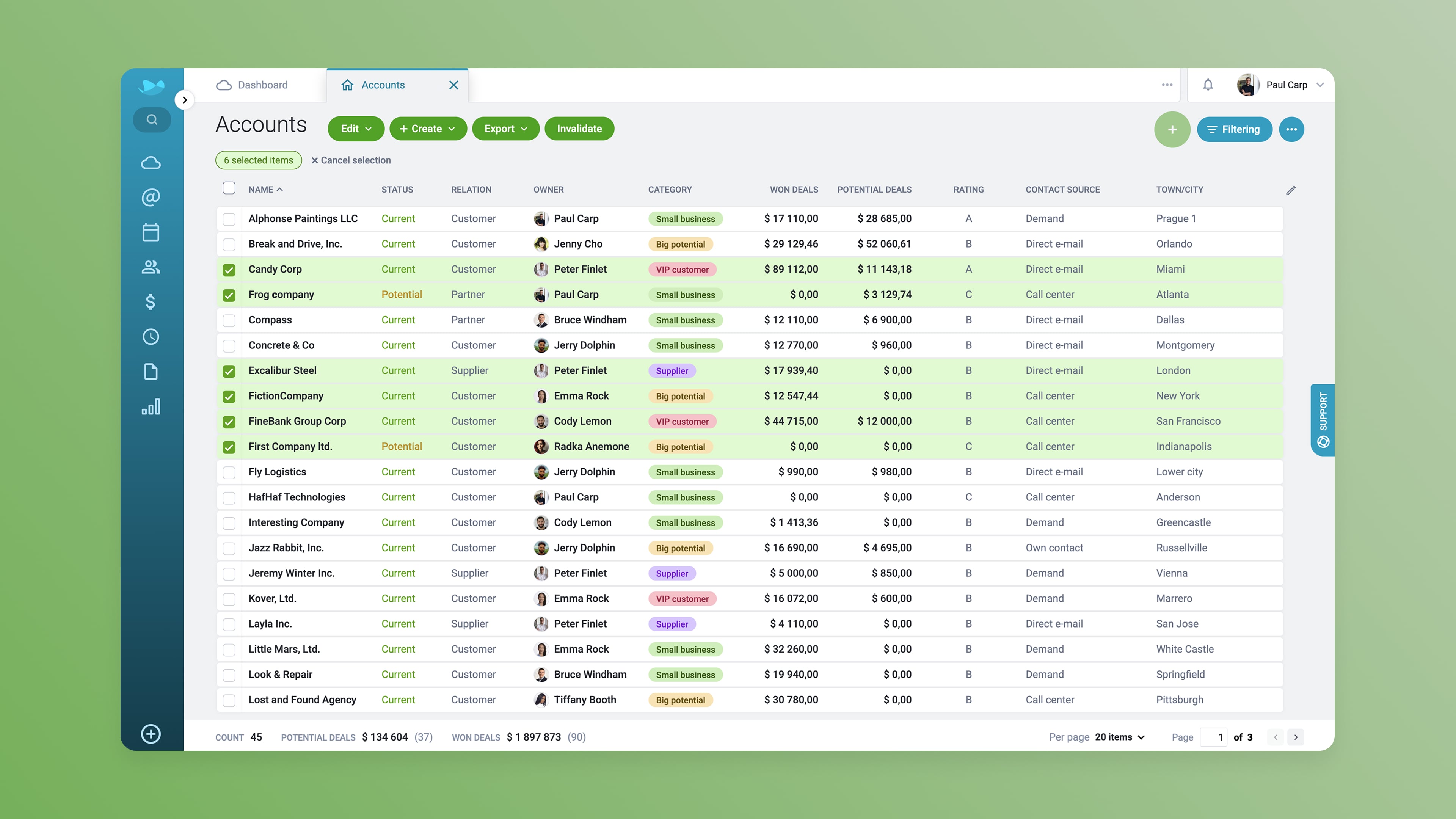
Task: Click the pencil edit columns icon
Action: [1290, 190]
